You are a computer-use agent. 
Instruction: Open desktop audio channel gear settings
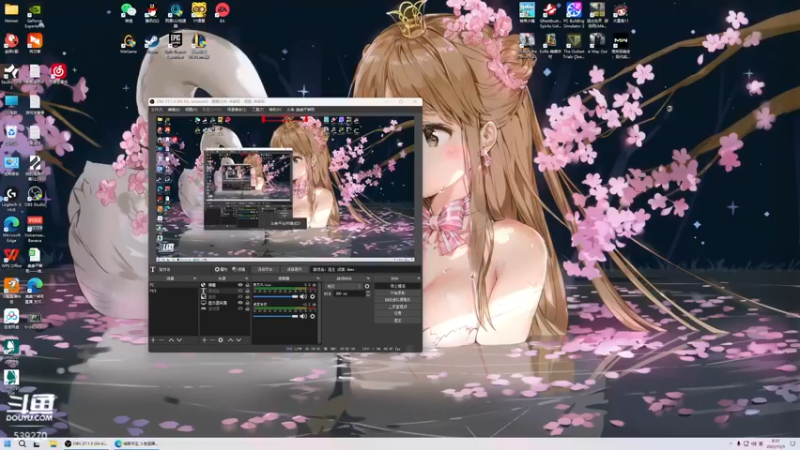point(313,316)
